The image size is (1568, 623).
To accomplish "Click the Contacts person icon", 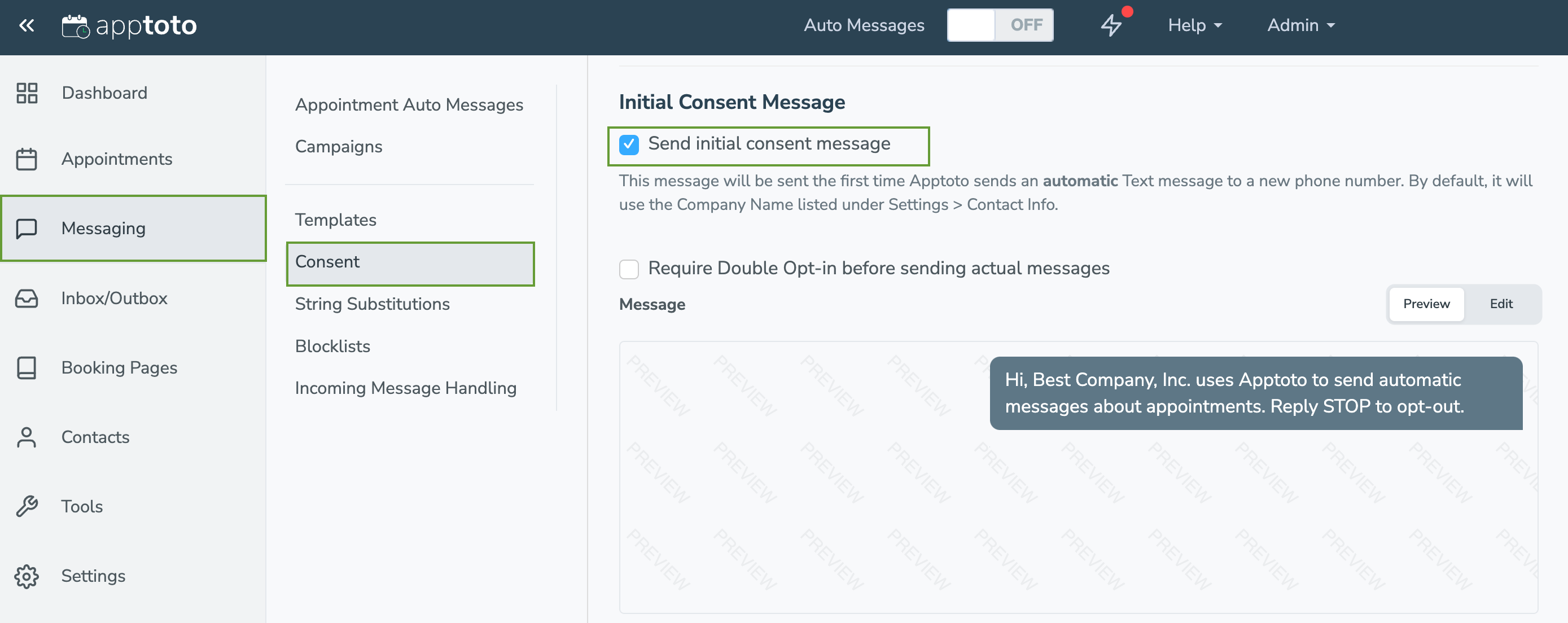I will pos(26,436).
